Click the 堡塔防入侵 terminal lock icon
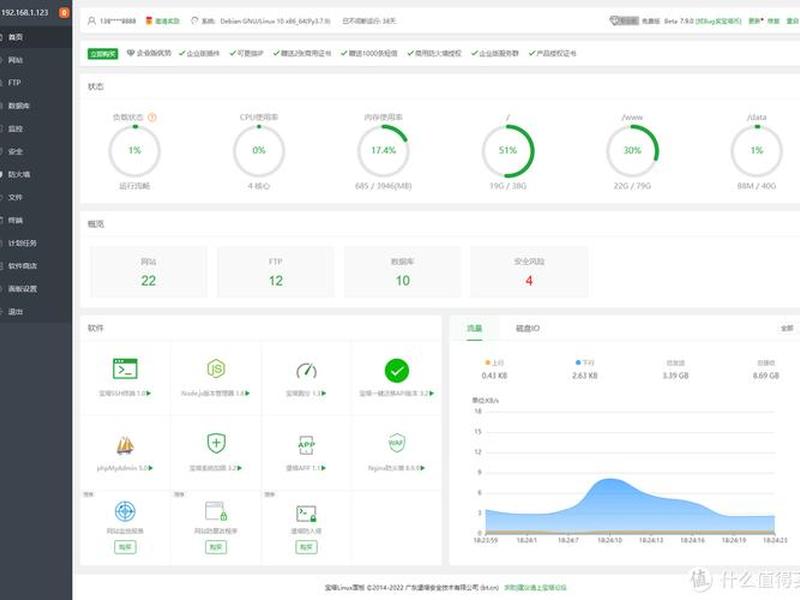Screen dimensions: 800x600 coord(306,513)
